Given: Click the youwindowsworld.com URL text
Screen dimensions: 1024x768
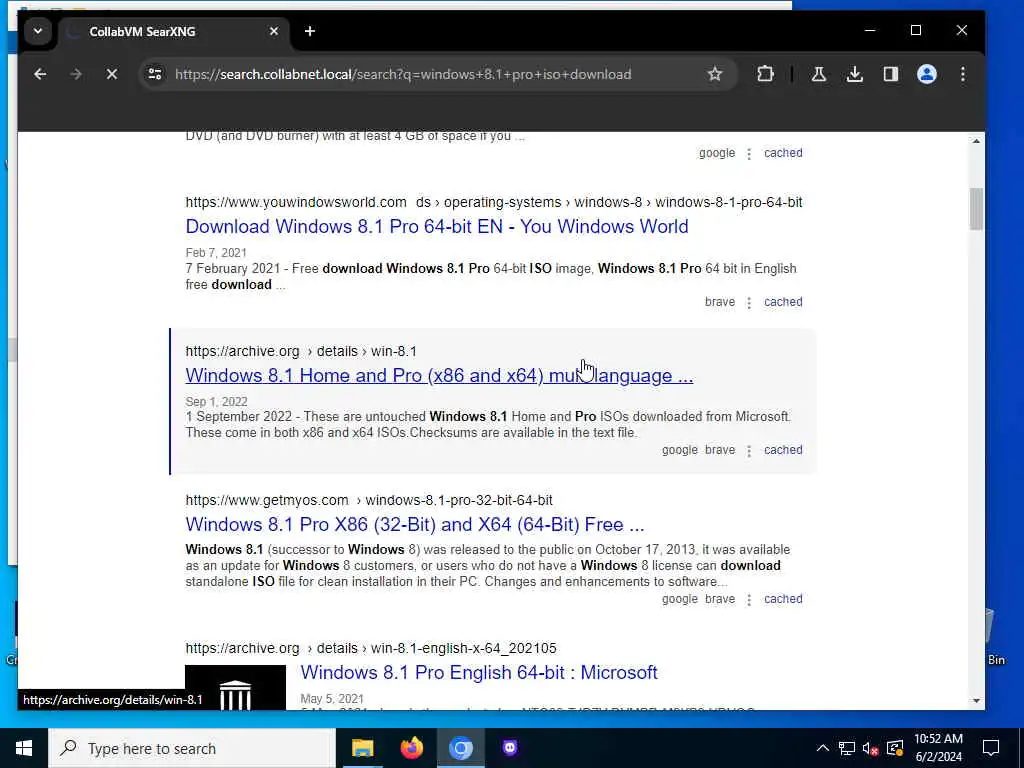Looking at the screenshot, I should coord(296,202).
